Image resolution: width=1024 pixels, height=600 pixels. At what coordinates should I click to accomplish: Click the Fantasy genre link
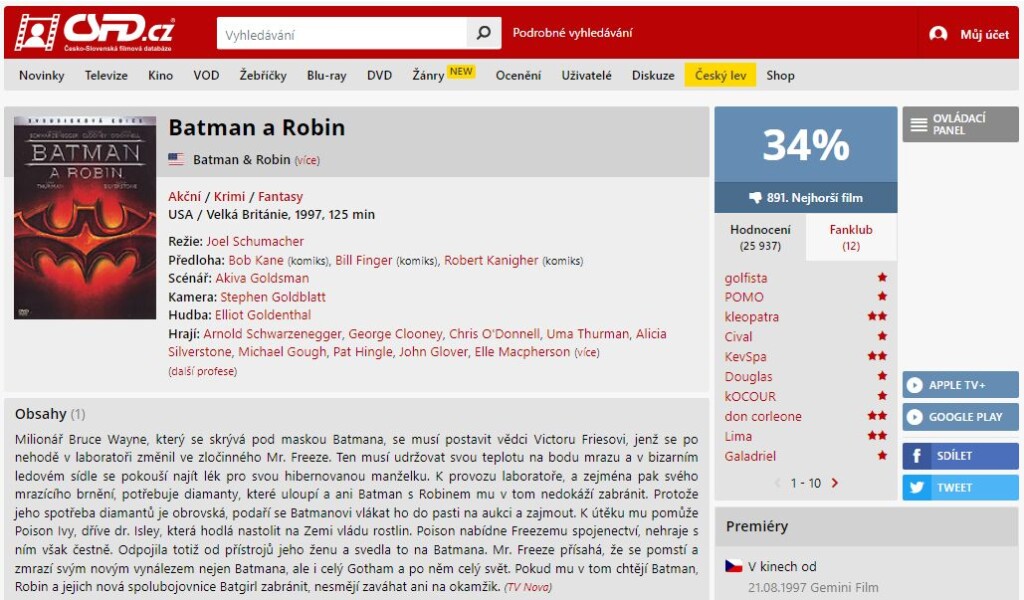[x=280, y=197]
